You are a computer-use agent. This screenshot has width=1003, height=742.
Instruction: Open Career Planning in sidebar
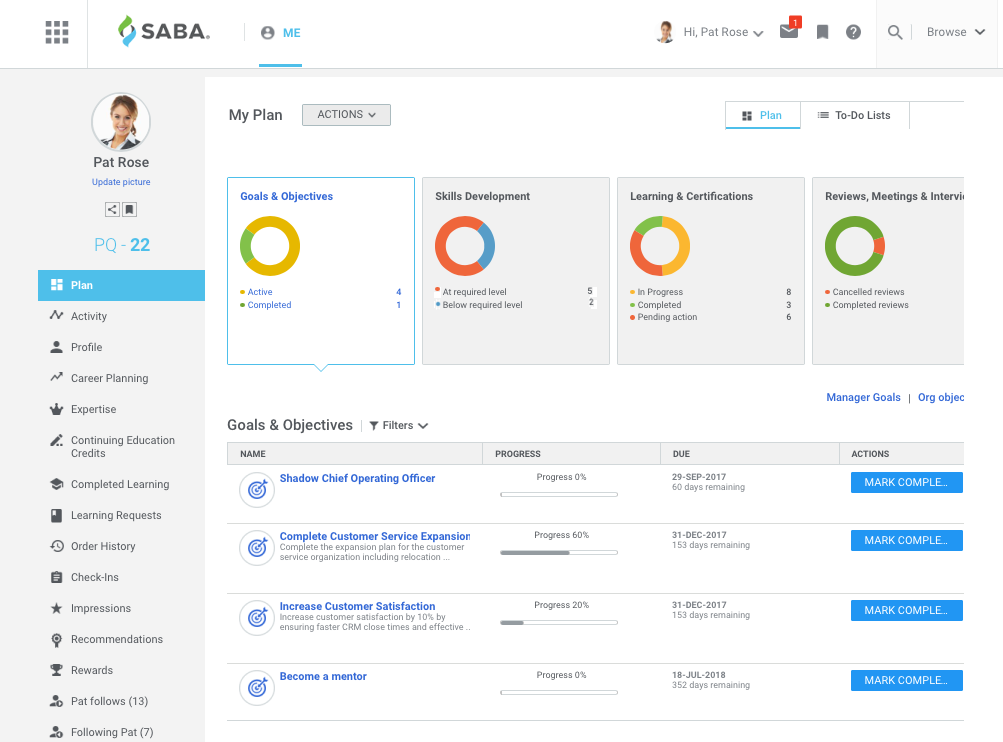(109, 378)
